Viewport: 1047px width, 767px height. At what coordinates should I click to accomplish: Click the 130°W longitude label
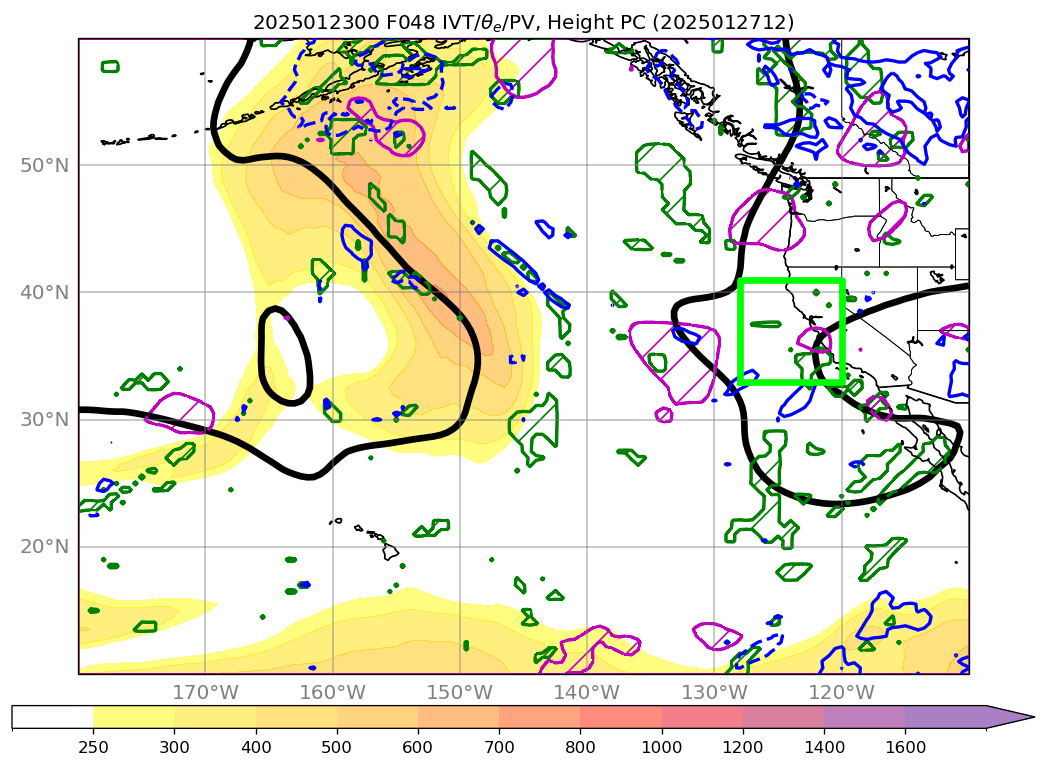click(714, 692)
